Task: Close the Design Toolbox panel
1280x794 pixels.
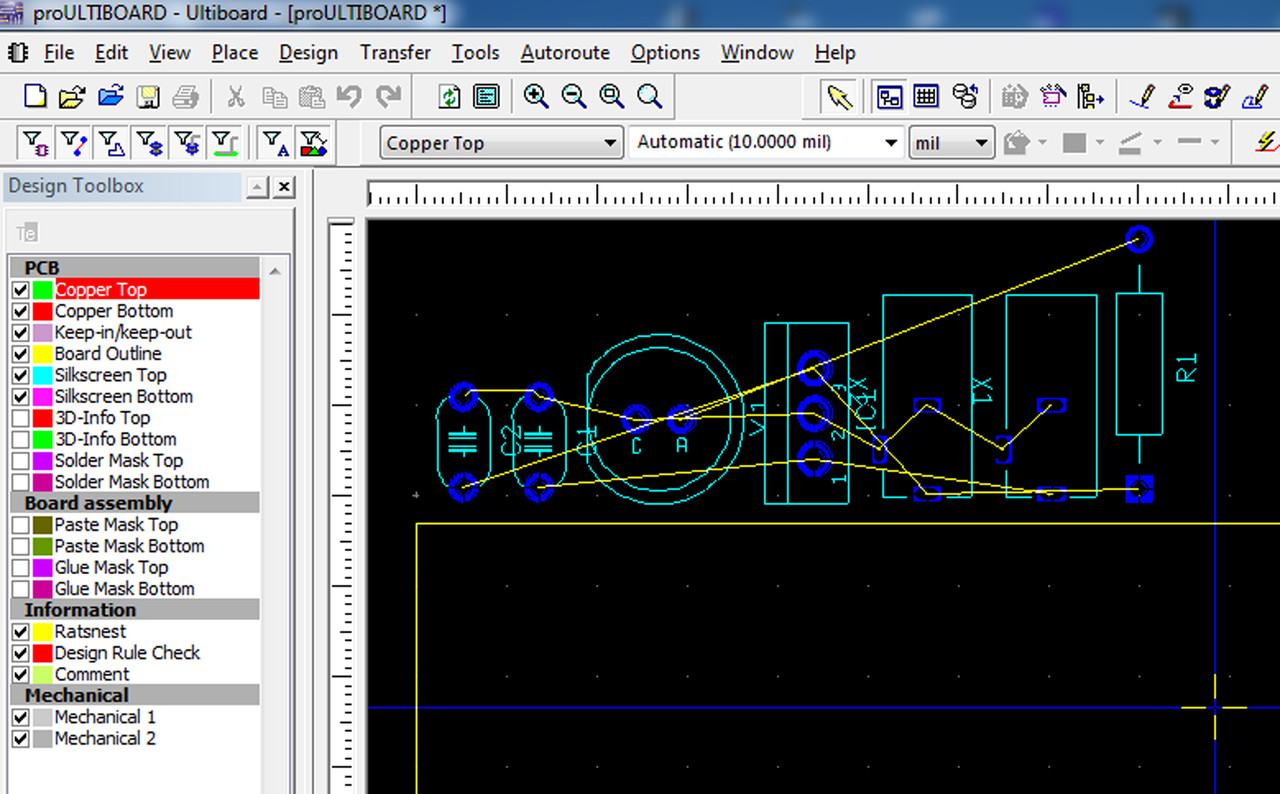Action: [x=285, y=187]
